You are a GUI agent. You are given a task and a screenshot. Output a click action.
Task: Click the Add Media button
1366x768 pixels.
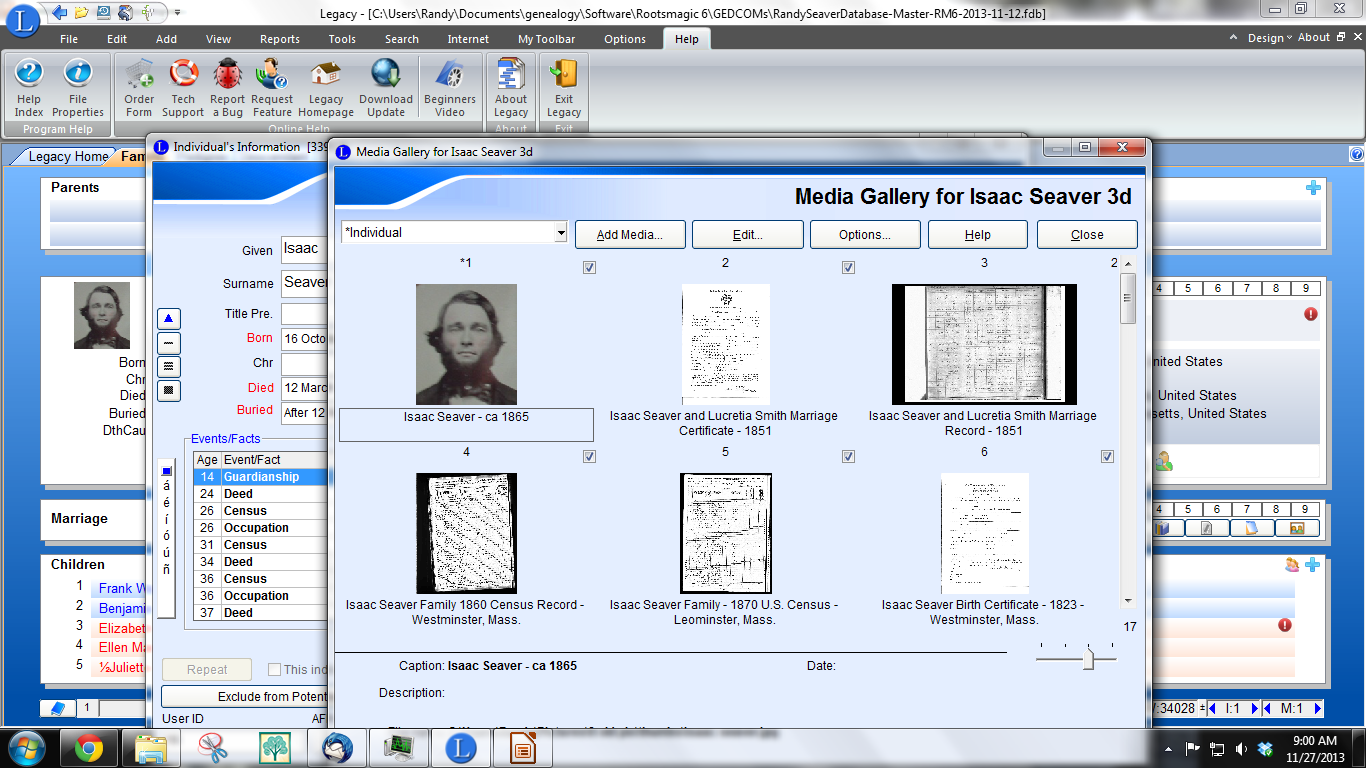point(630,234)
